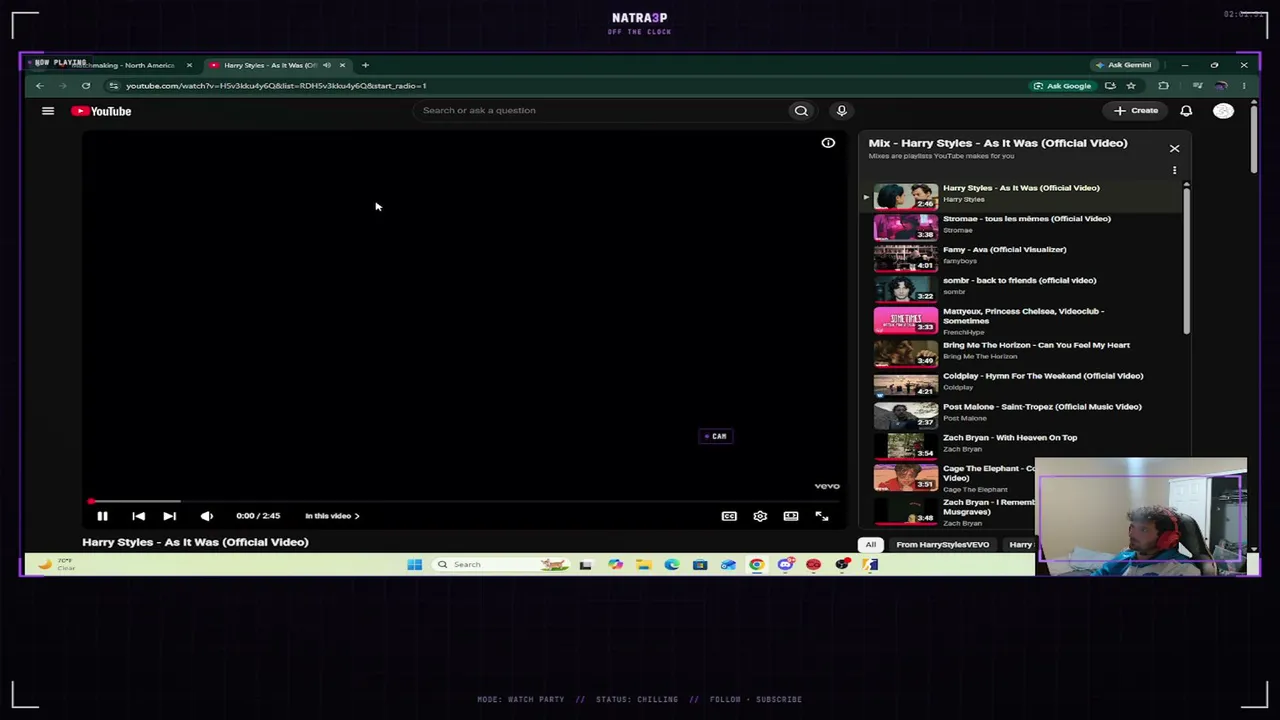Select the 'From HarryStylesVEVO' chip
This screenshot has width=1280, height=720.
942,545
